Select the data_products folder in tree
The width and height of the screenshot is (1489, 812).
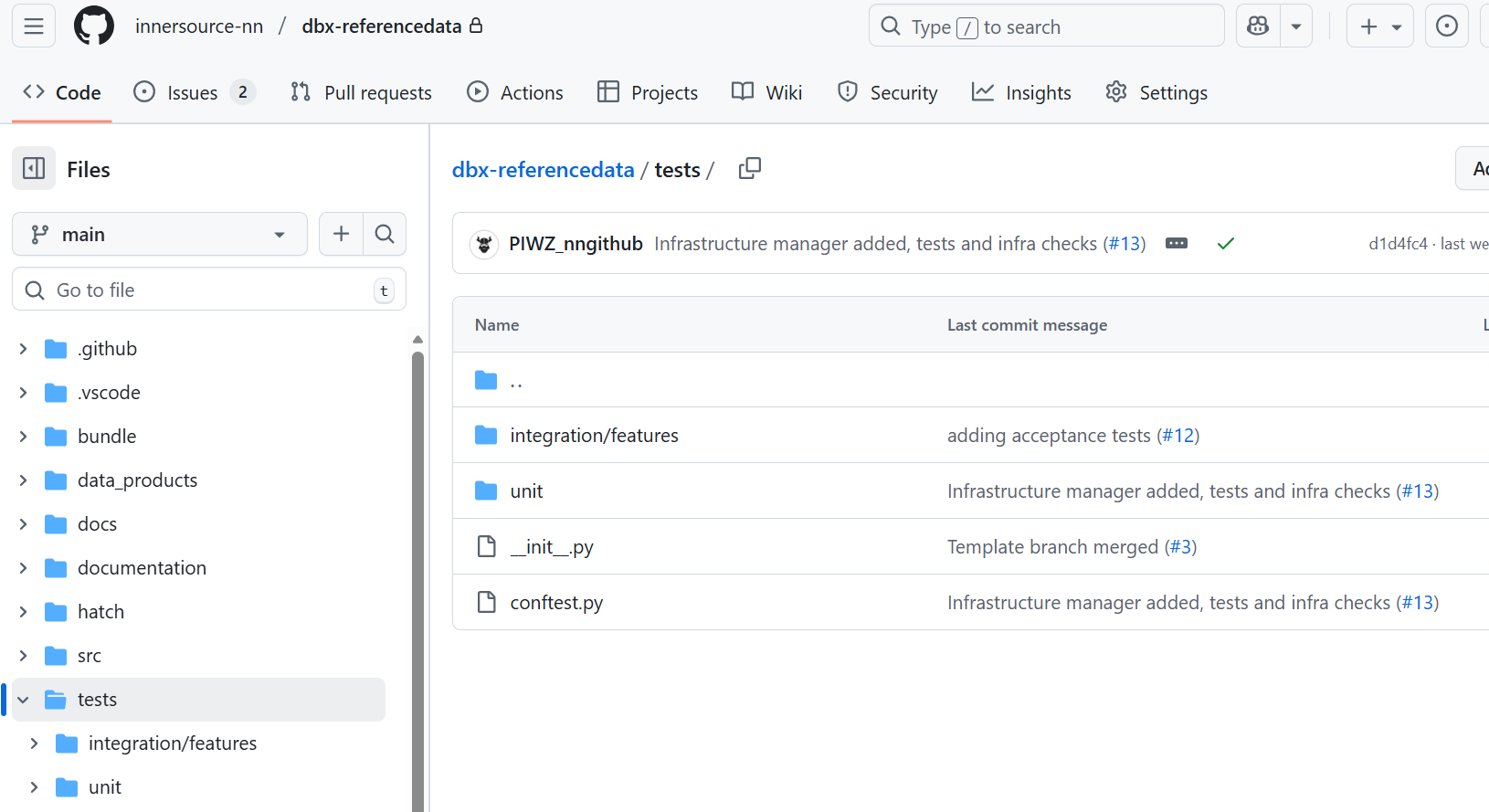pyautogui.click(x=137, y=480)
